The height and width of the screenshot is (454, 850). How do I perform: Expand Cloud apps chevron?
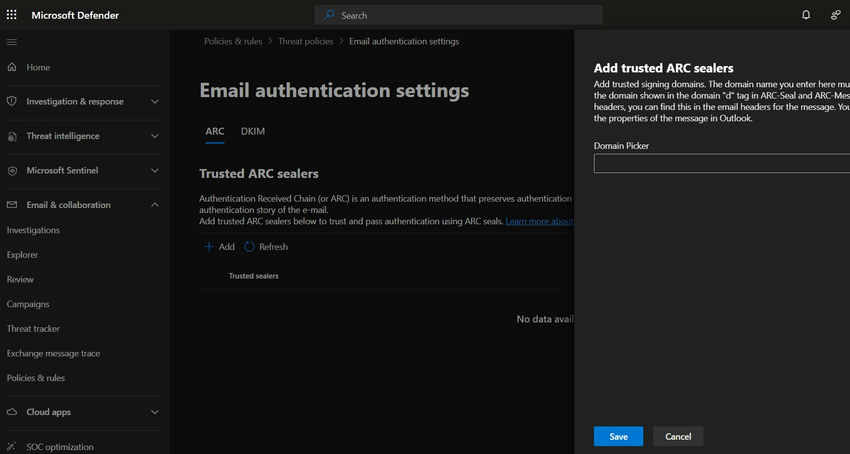point(154,412)
